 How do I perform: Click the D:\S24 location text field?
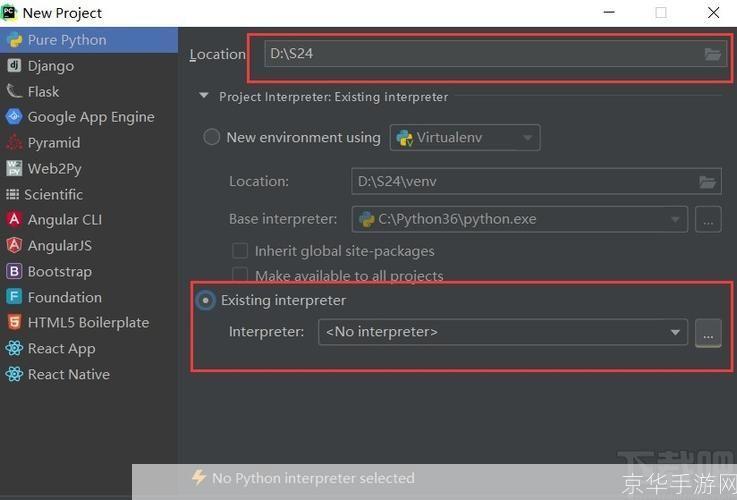[480, 54]
